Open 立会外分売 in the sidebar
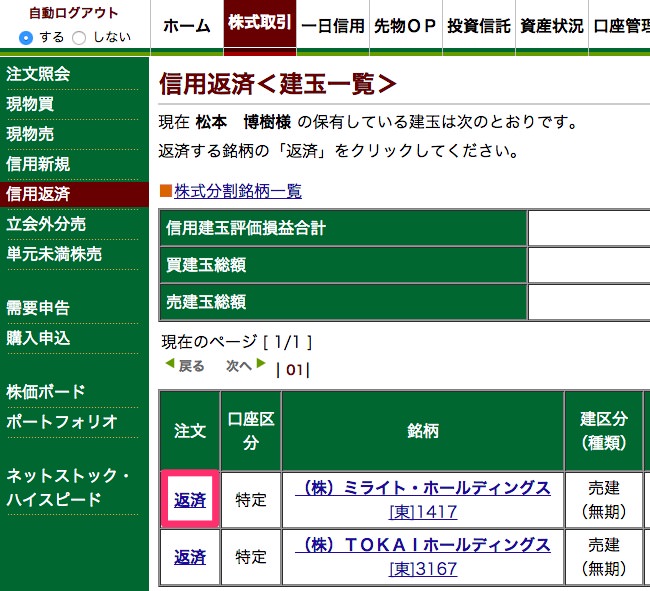The image size is (650, 591). click(x=46, y=224)
